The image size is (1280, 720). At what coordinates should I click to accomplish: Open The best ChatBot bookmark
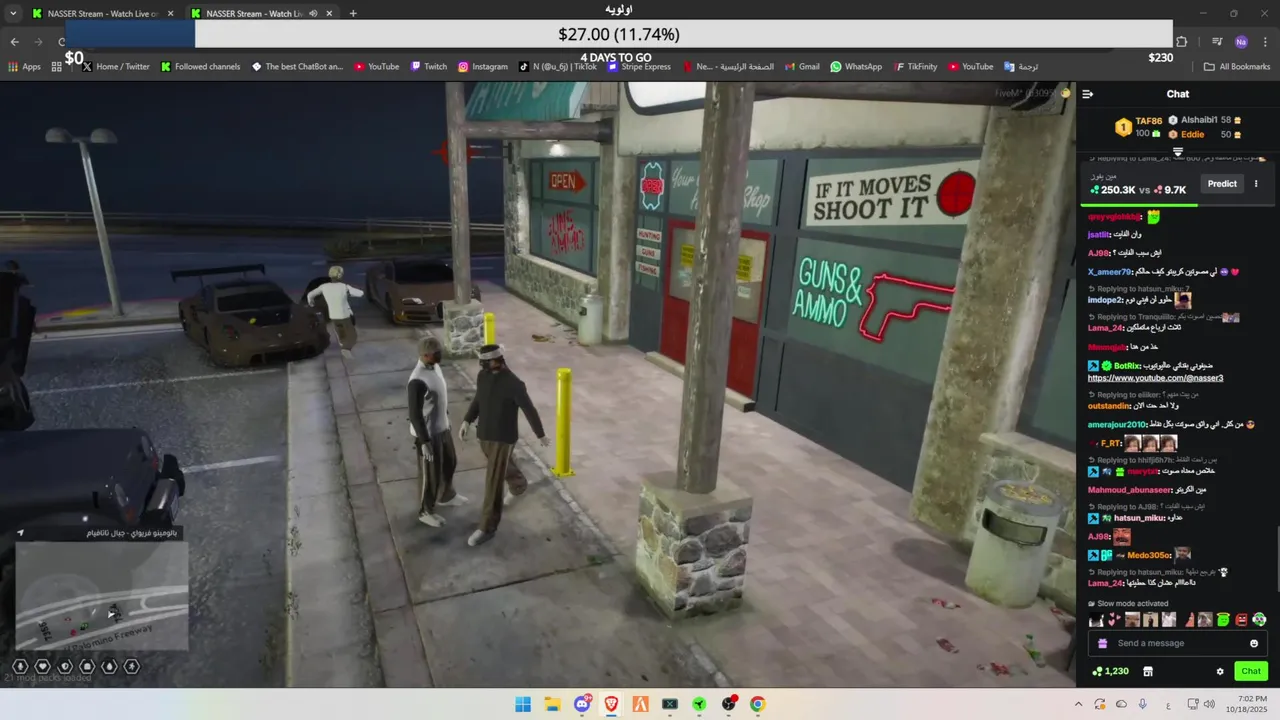(297, 67)
